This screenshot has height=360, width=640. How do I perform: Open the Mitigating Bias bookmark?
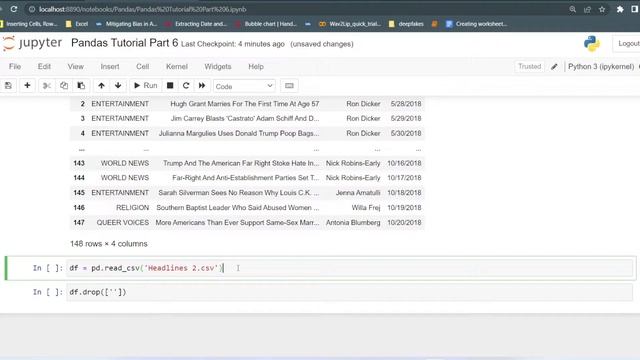tap(127, 24)
